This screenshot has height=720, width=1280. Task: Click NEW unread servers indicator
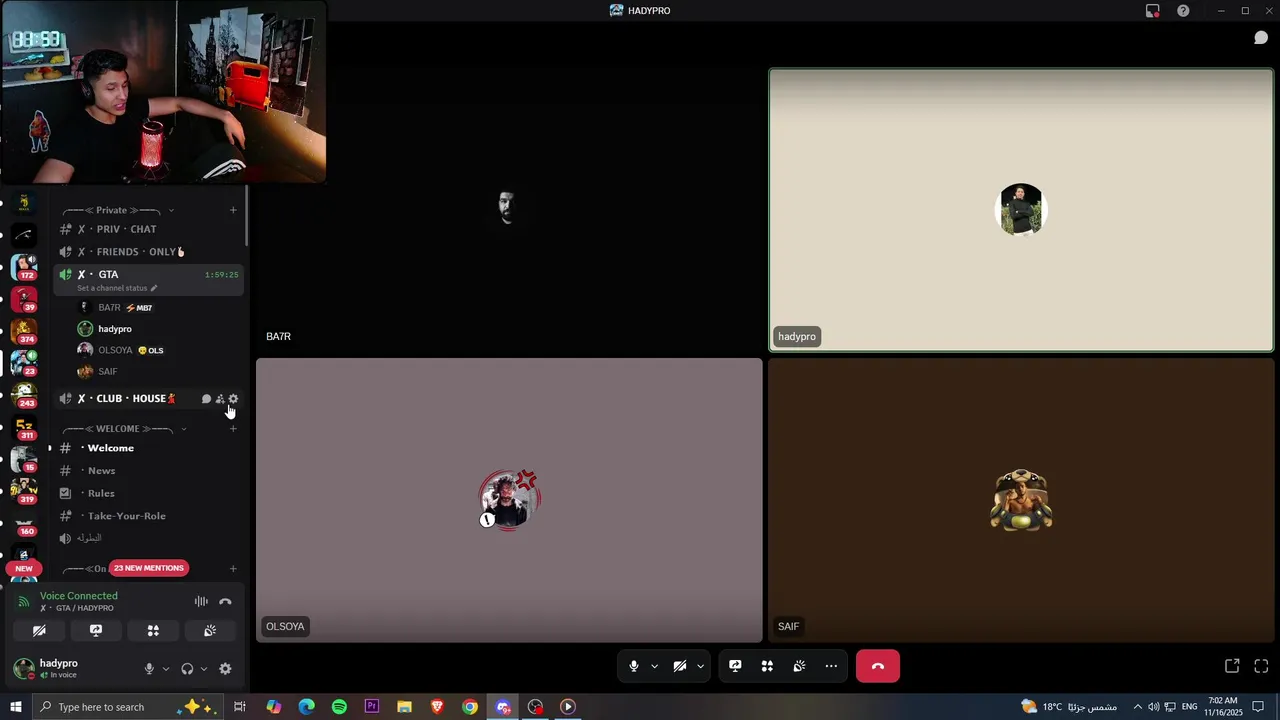(24, 568)
